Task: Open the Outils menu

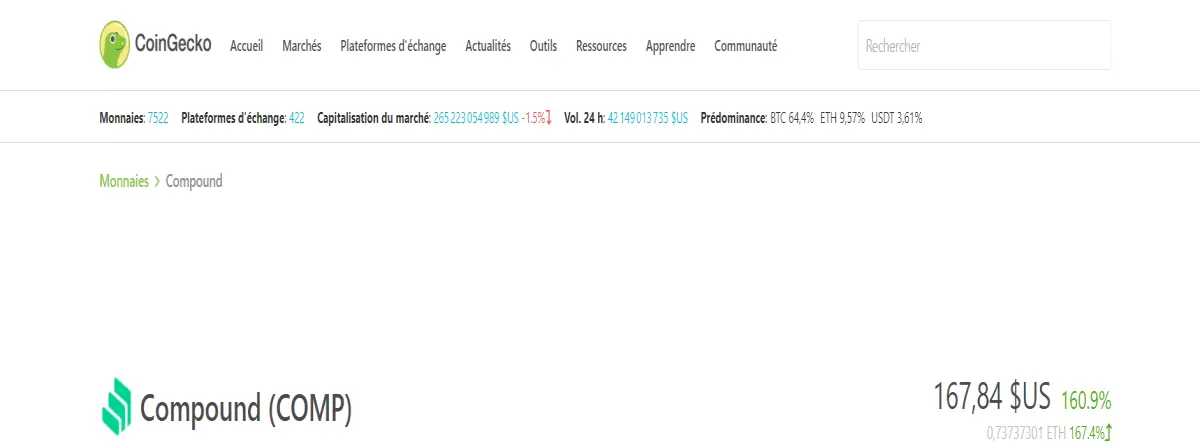Action: [543, 46]
